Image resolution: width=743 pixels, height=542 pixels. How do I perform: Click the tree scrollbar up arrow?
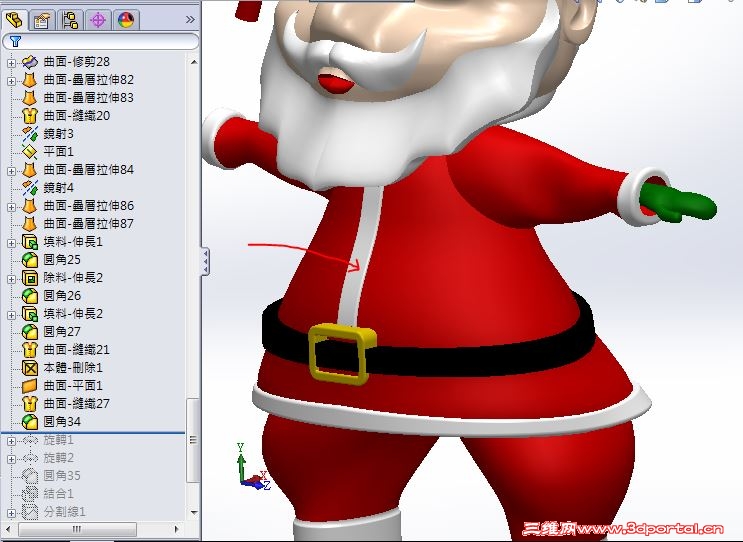(x=193, y=62)
